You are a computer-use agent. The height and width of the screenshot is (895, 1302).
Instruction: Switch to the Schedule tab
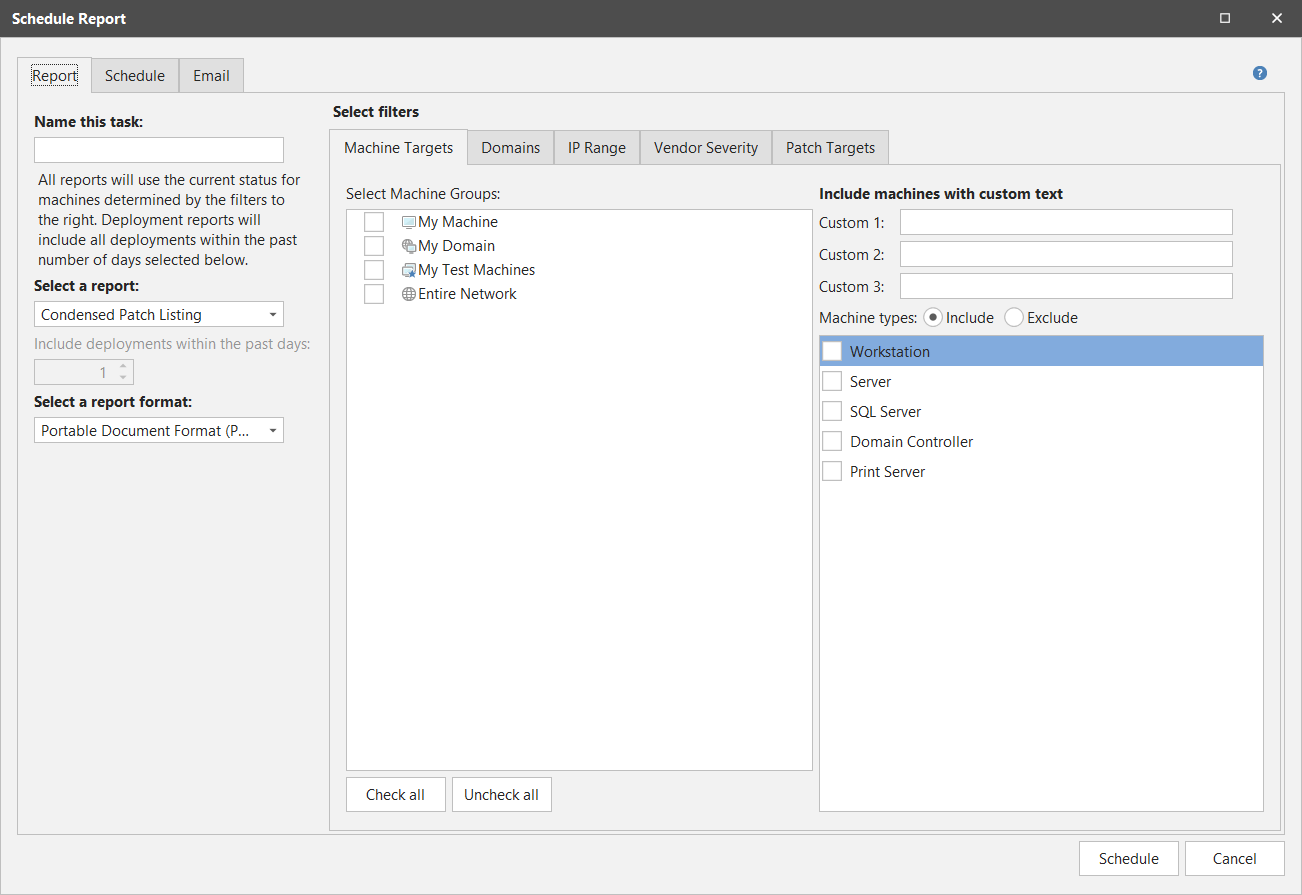coord(135,75)
